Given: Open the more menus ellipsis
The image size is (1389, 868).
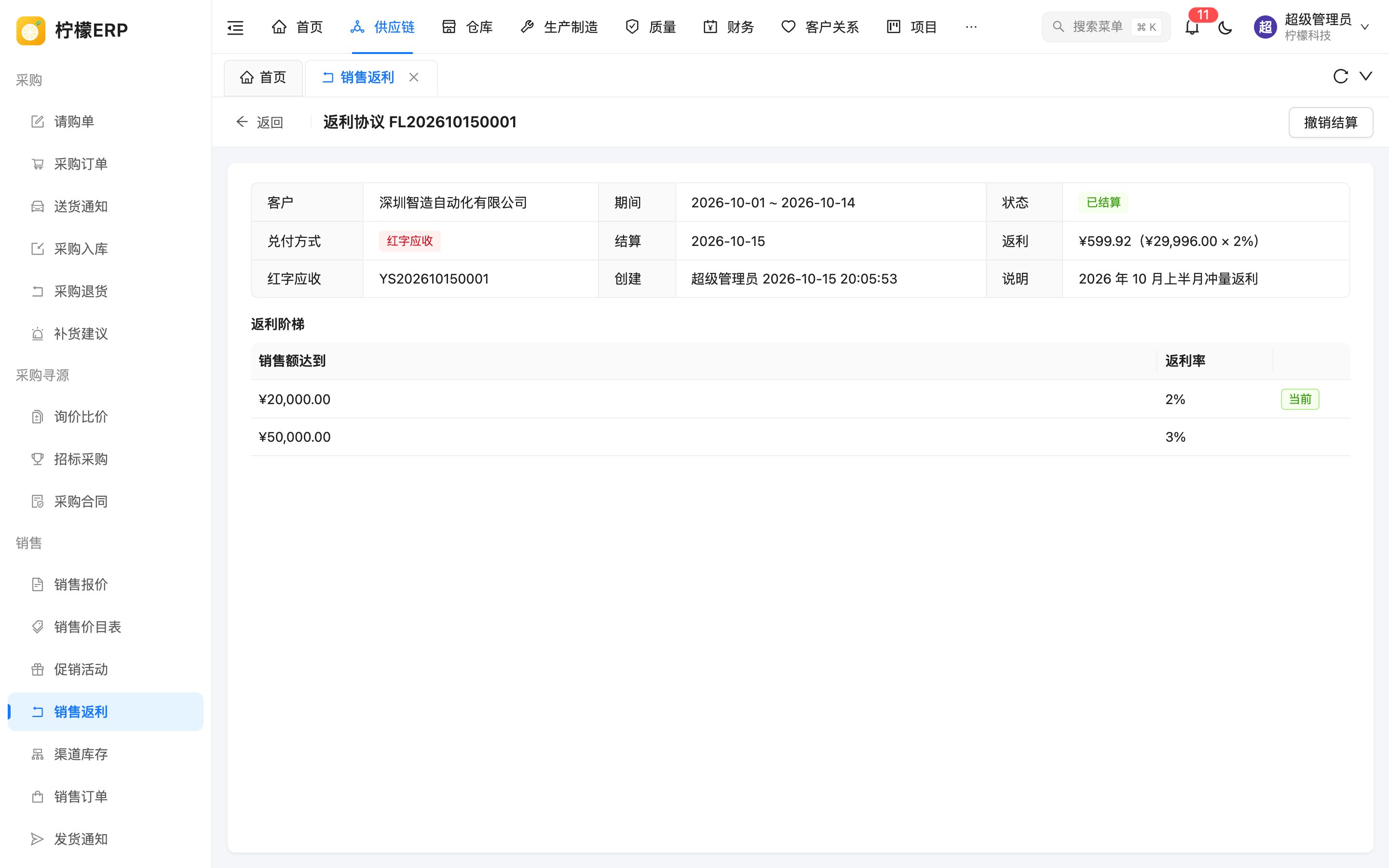Looking at the screenshot, I should (x=971, y=27).
